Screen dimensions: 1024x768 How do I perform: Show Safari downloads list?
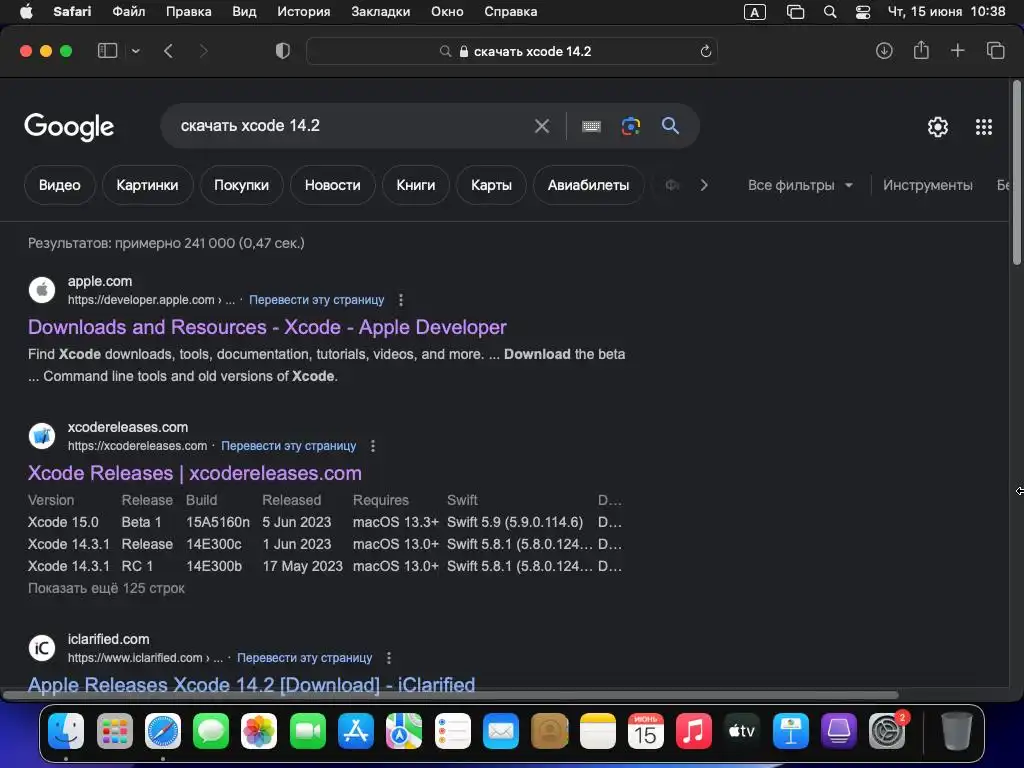click(x=884, y=51)
